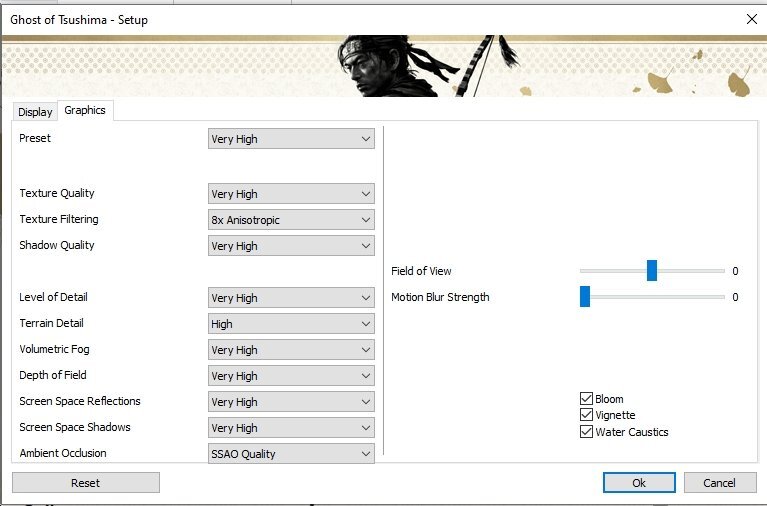Click the Motion Blur Strength label
The image size is (767, 506).
tap(440, 297)
